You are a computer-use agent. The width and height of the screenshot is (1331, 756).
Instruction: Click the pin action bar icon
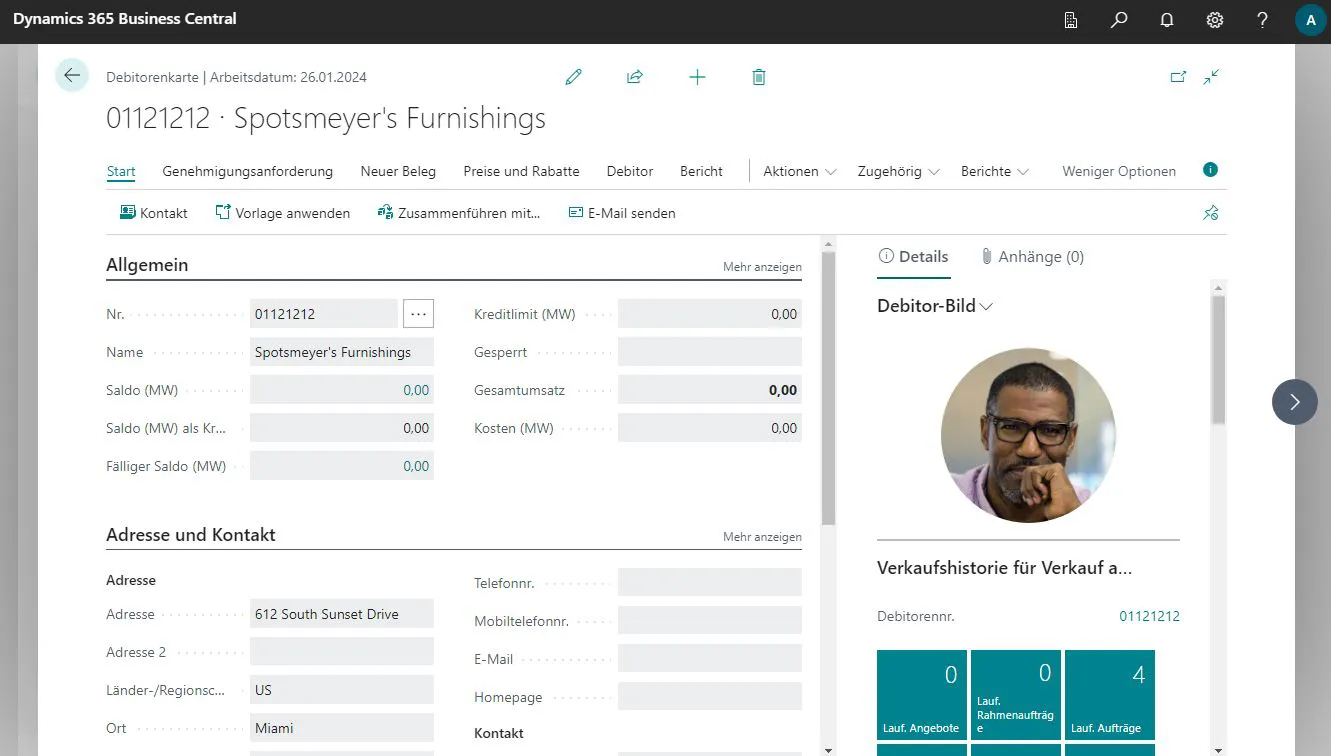point(1211,213)
